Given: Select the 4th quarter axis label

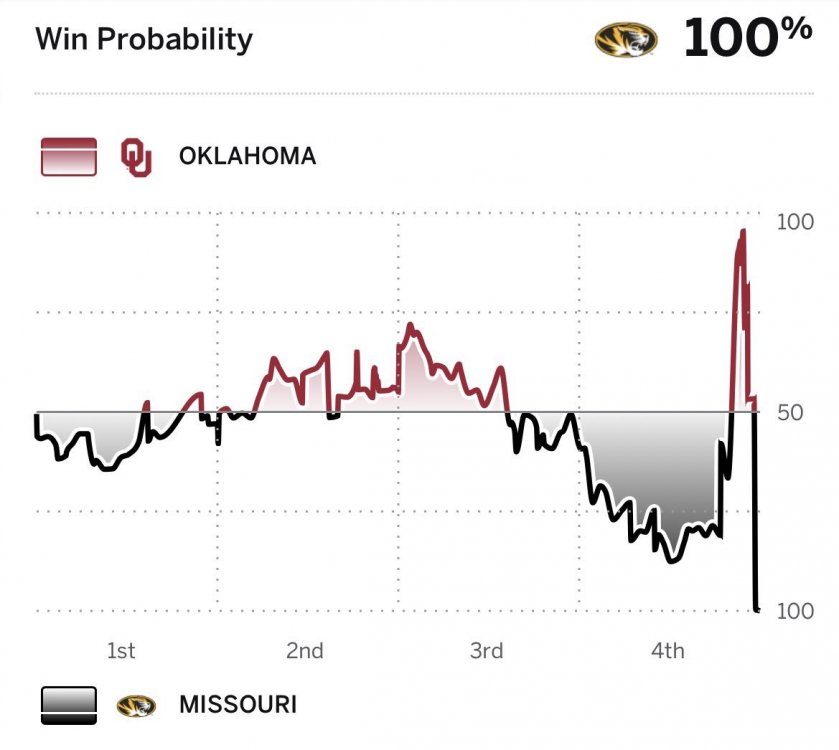Looking at the screenshot, I should 667,651.
